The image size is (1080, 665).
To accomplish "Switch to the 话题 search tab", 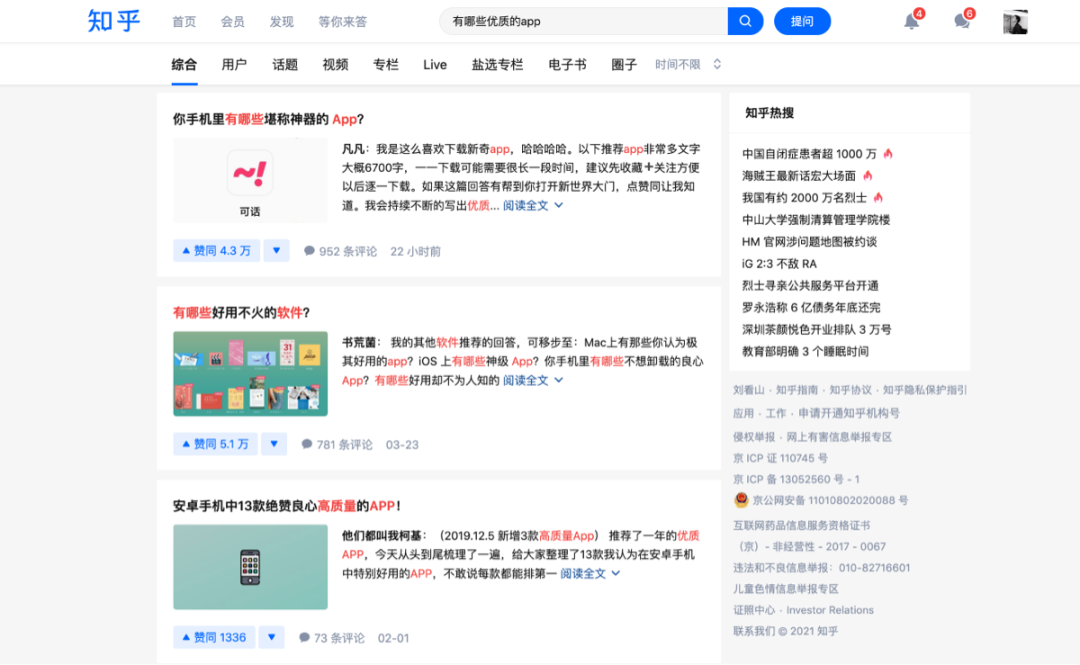I will (284, 65).
